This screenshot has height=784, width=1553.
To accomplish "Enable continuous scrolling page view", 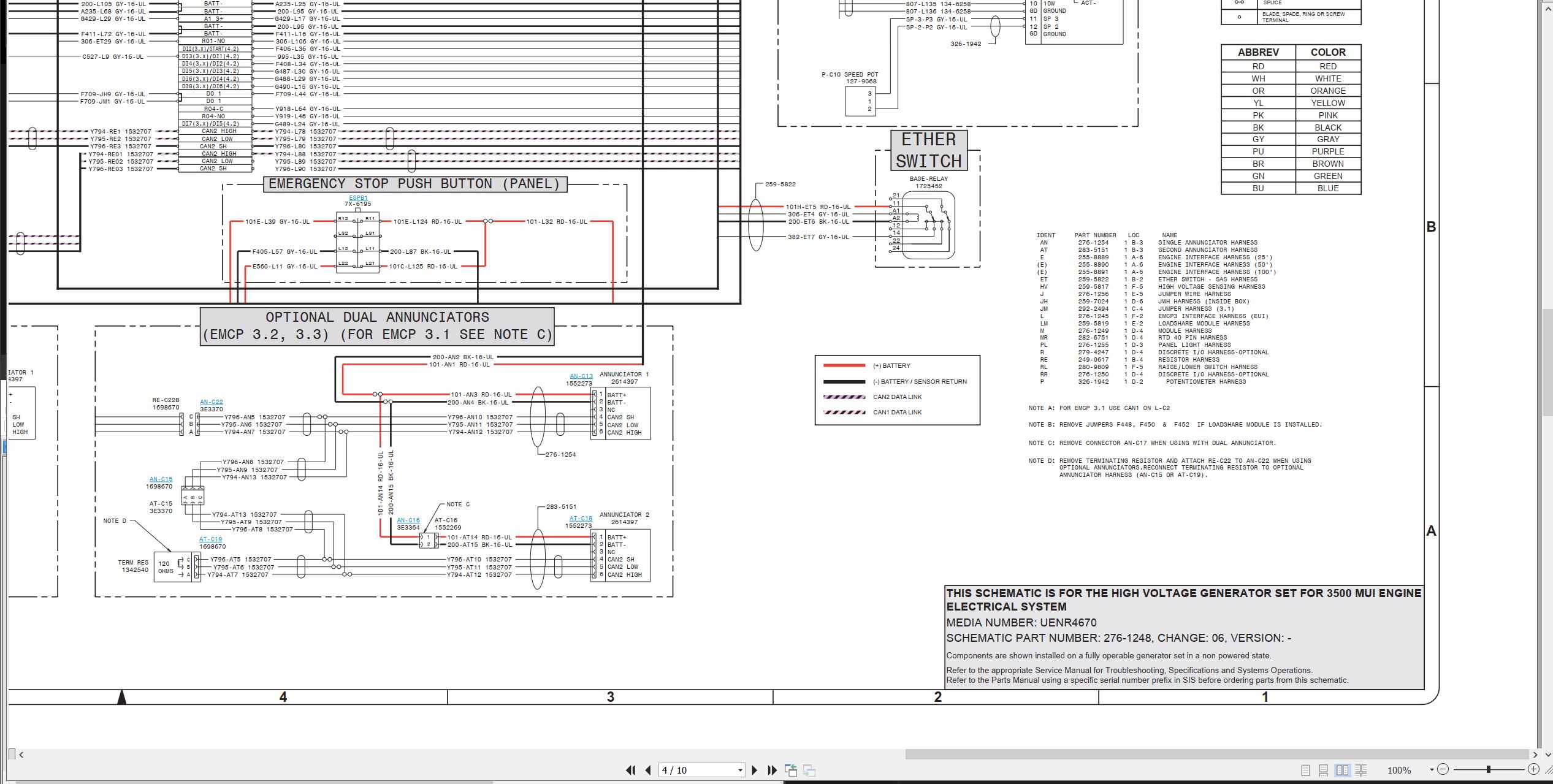I will click(x=1324, y=770).
